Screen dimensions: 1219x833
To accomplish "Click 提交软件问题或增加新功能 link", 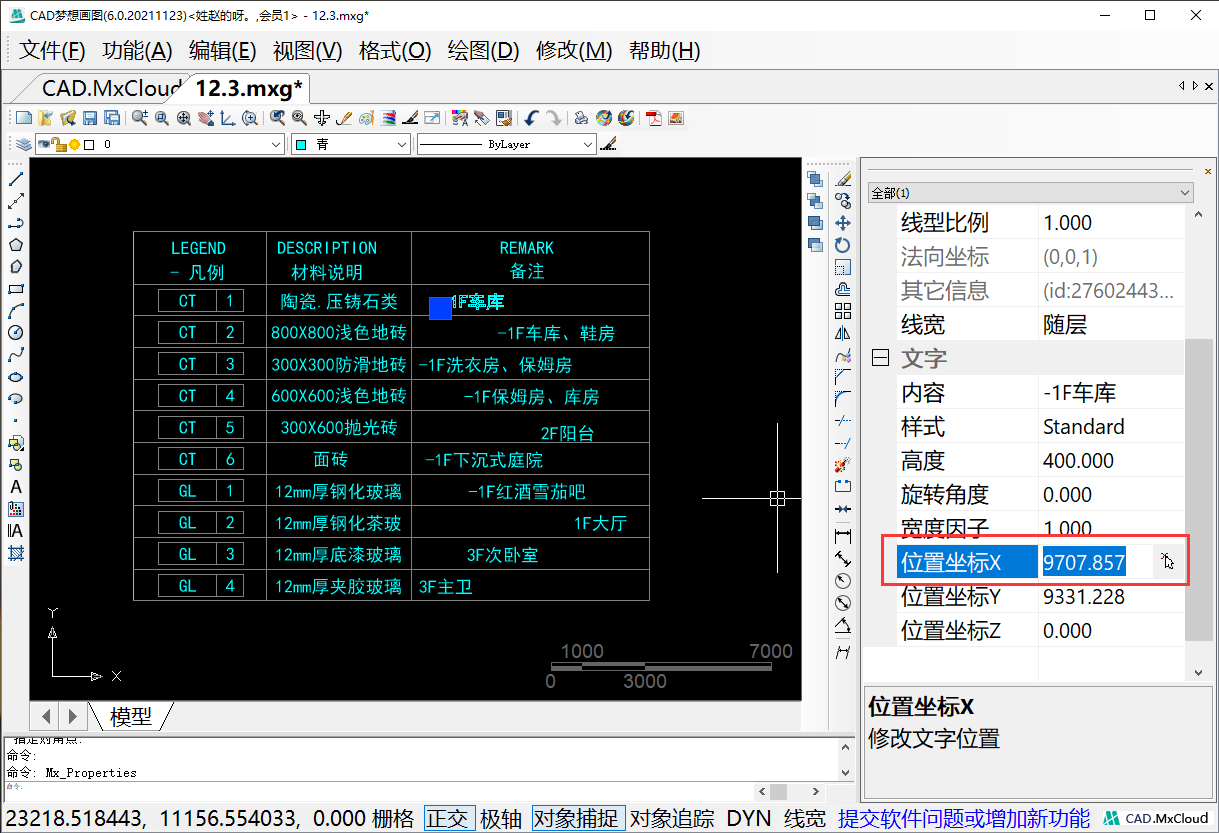I will (x=964, y=818).
